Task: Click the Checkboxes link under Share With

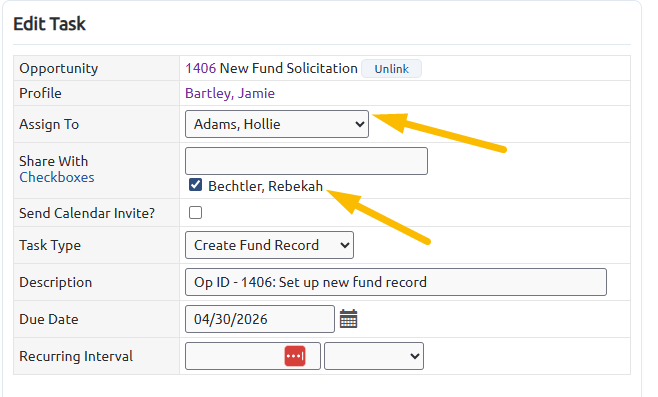Action: point(57,178)
